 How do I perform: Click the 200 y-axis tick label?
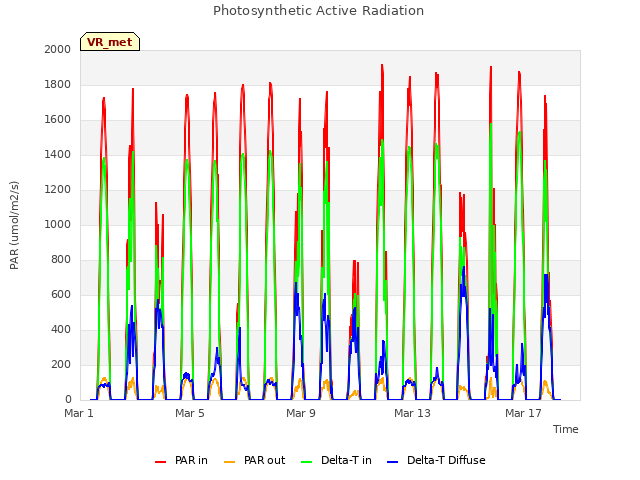[x=61, y=364]
